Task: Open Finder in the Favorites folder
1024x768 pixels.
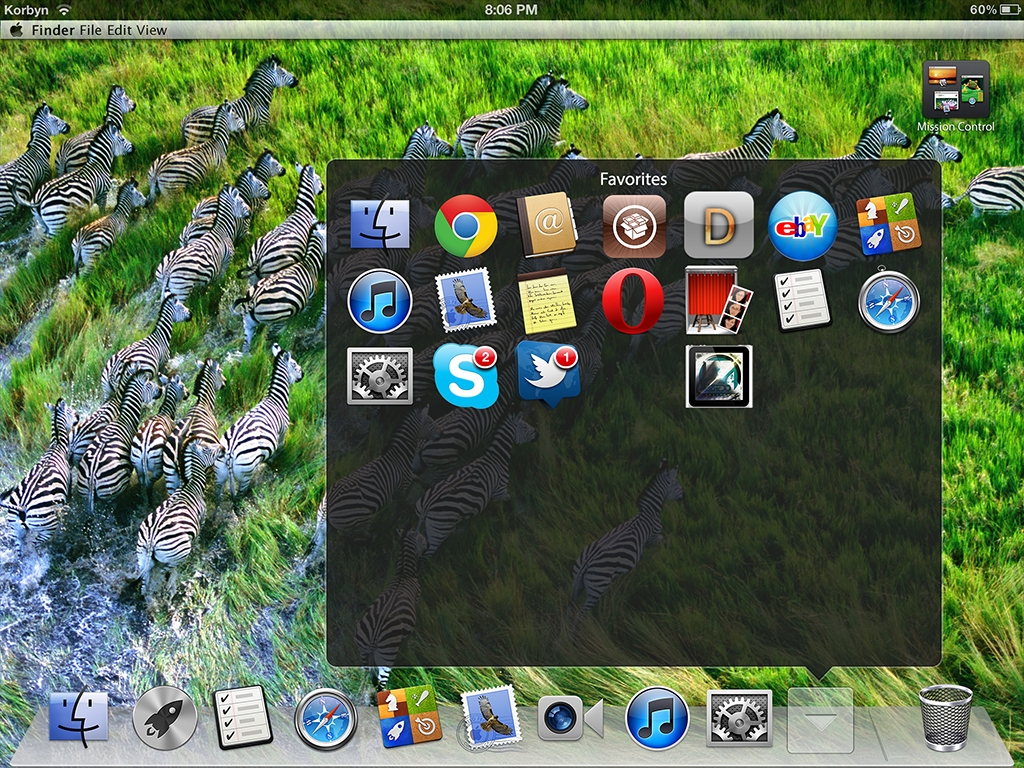Action: click(380, 225)
